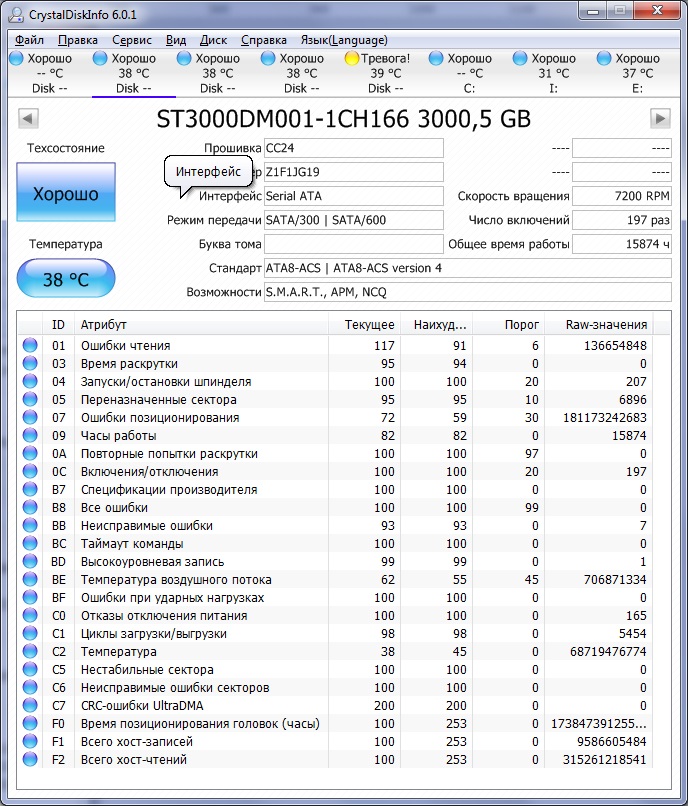Open the Файл menu
688x806 pixels.
[29, 40]
